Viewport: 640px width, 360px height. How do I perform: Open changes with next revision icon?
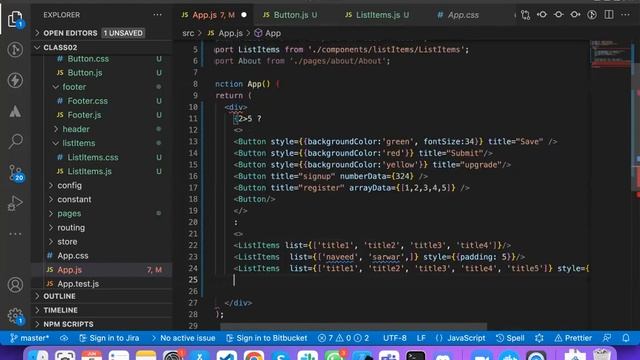(x=575, y=15)
